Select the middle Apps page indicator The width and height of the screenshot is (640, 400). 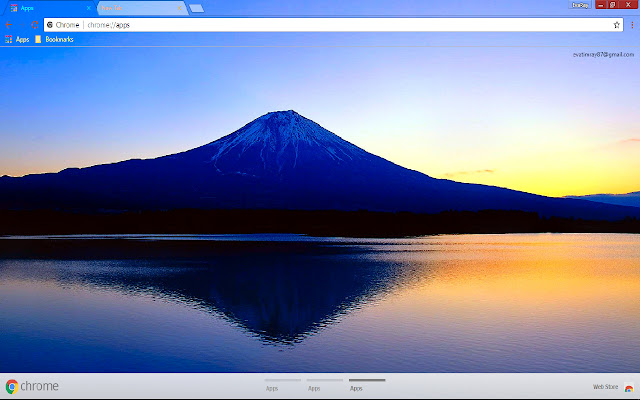324,384
